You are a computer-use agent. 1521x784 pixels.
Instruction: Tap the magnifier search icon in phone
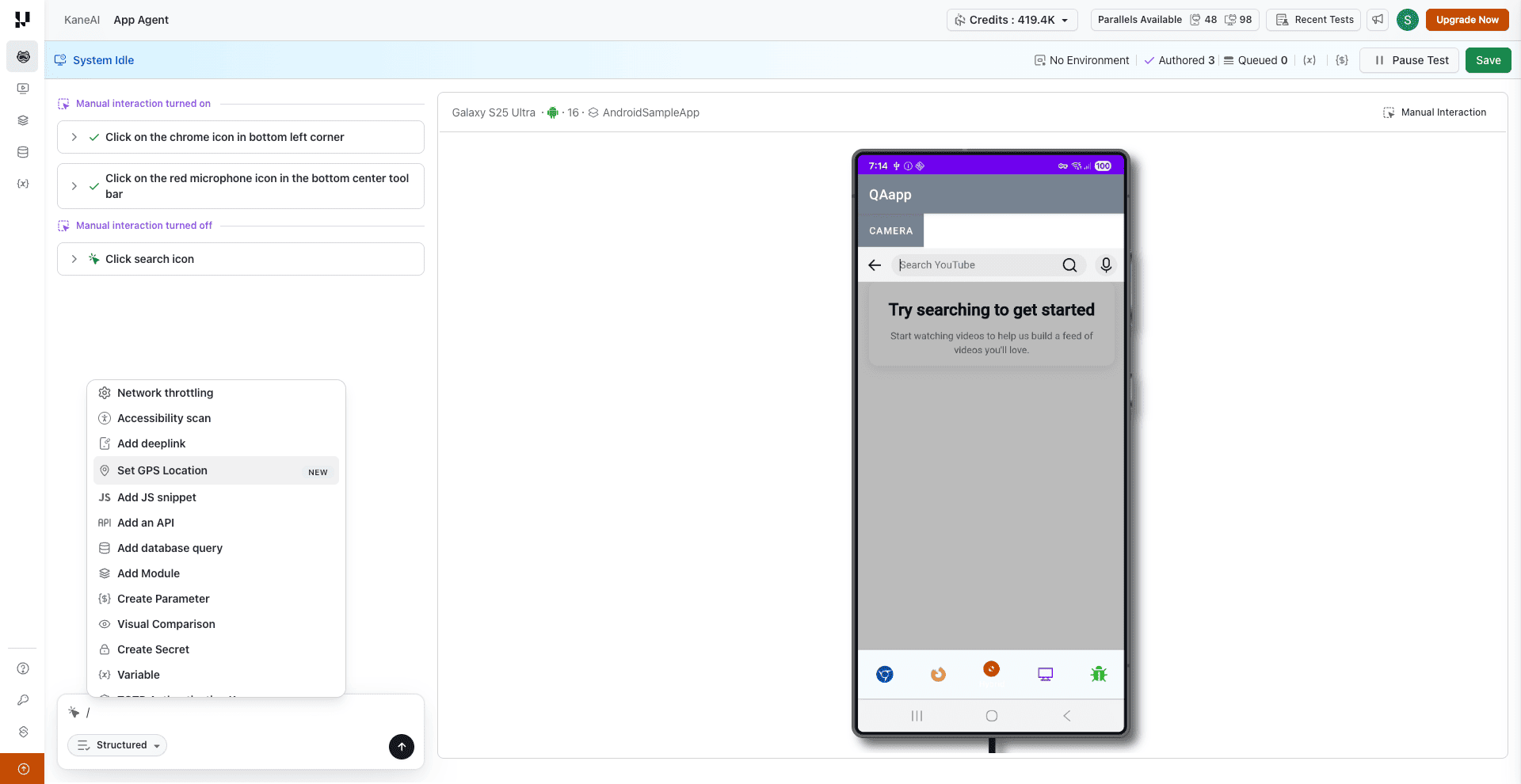[x=1069, y=265]
